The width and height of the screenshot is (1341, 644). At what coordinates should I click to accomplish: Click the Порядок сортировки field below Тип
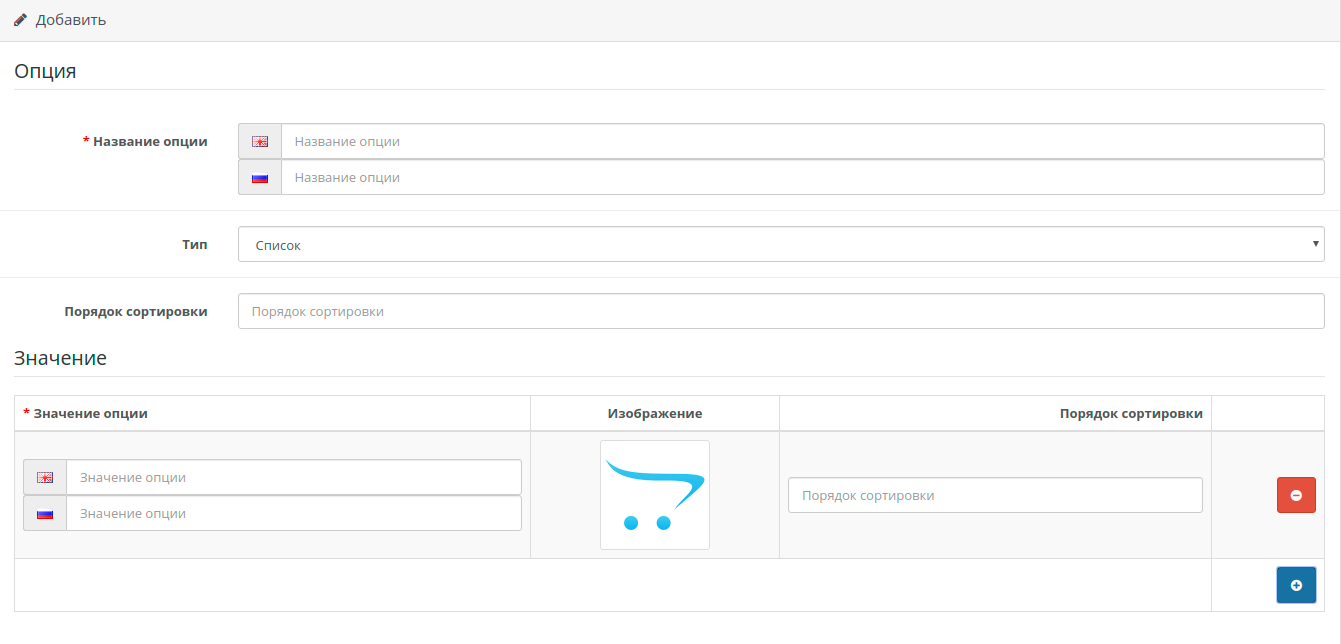[x=781, y=311]
